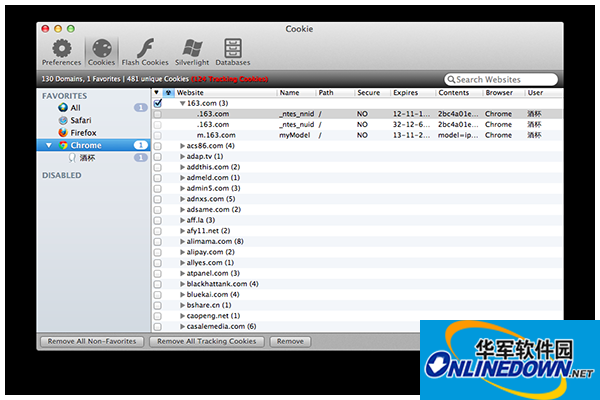Click in the Search Websites field

pyautogui.click(x=501, y=79)
